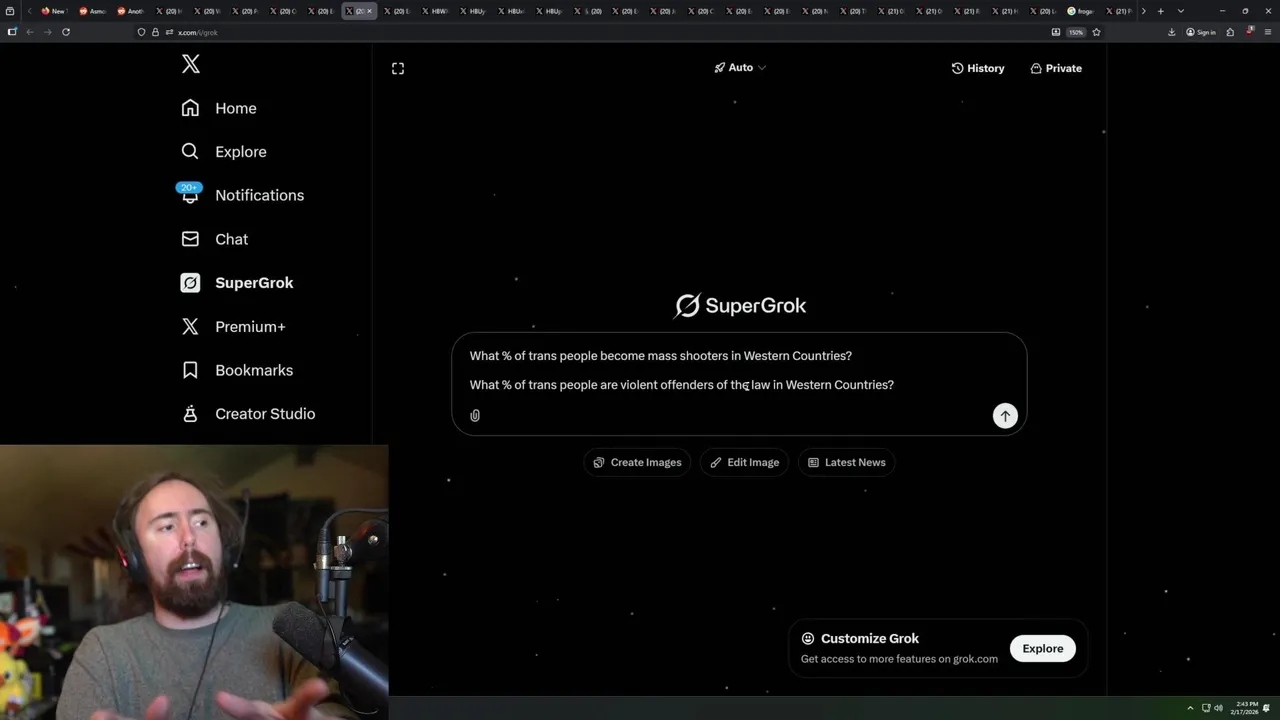The image size is (1280, 720).
Task: Click the Create Images button
Action: coord(637,462)
